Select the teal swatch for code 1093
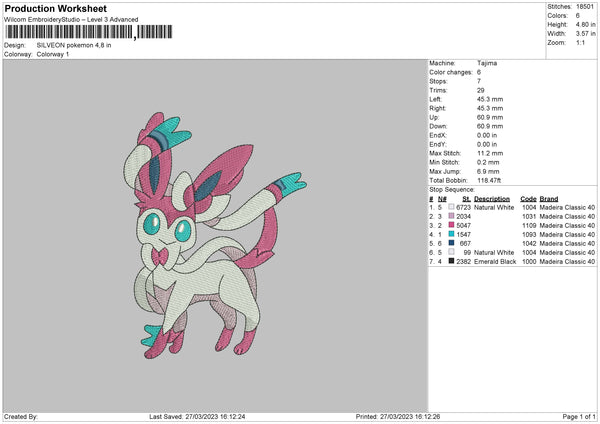600x424 pixels. pos(452,234)
